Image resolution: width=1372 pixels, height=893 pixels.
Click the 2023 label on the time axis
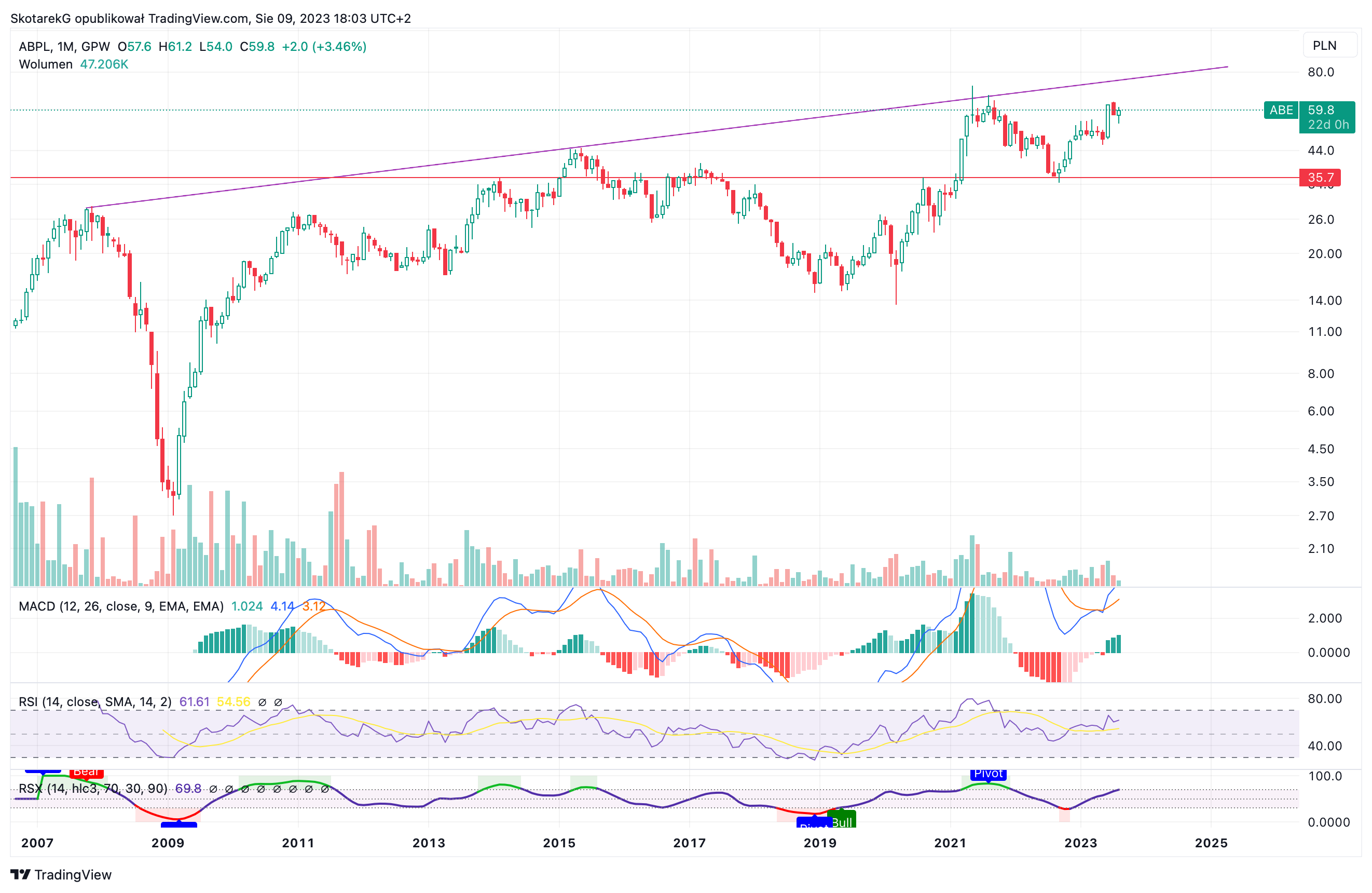click(1081, 843)
